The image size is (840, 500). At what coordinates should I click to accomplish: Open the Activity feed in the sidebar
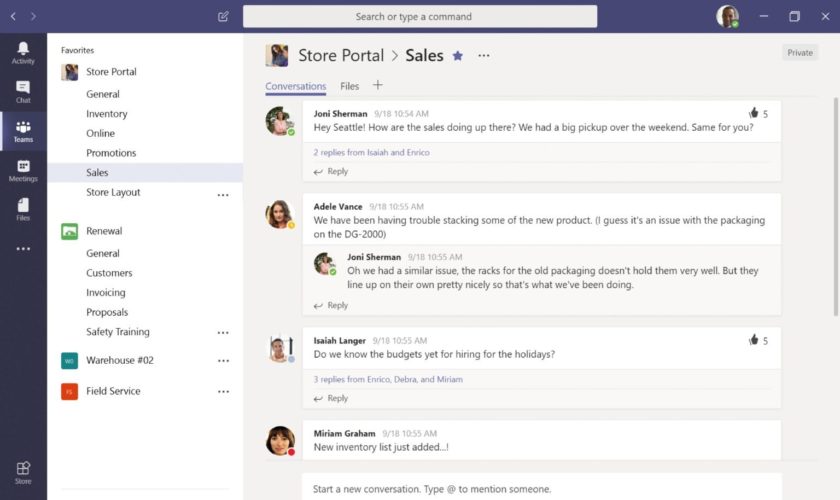pyautogui.click(x=23, y=52)
